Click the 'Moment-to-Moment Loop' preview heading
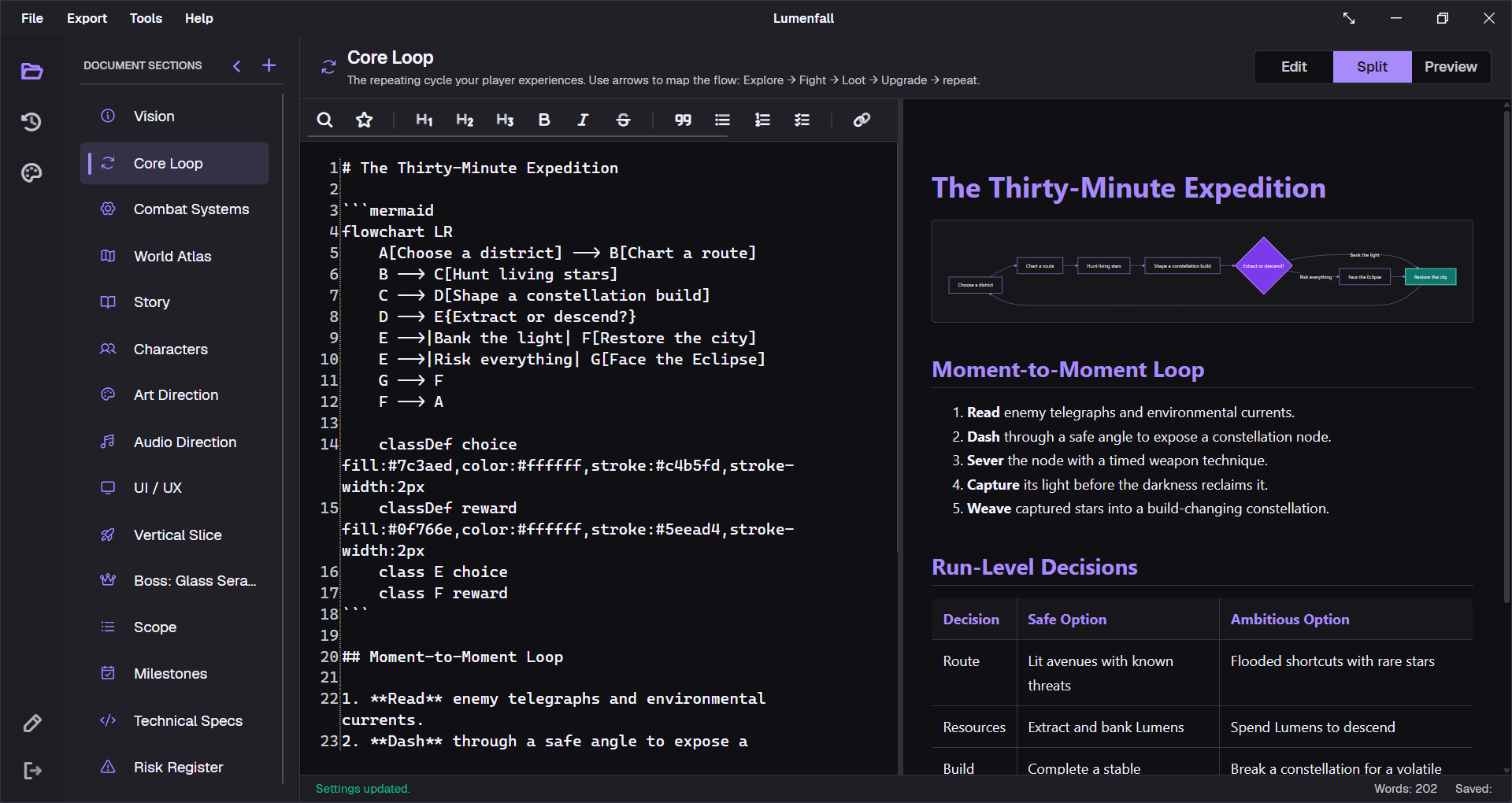Viewport: 1512px width, 803px height. tap(1068, 370)
